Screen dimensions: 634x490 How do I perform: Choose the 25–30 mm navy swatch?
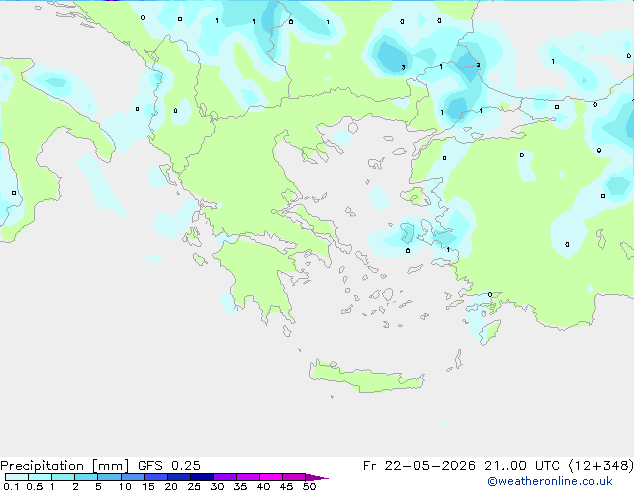coord(202,477)
